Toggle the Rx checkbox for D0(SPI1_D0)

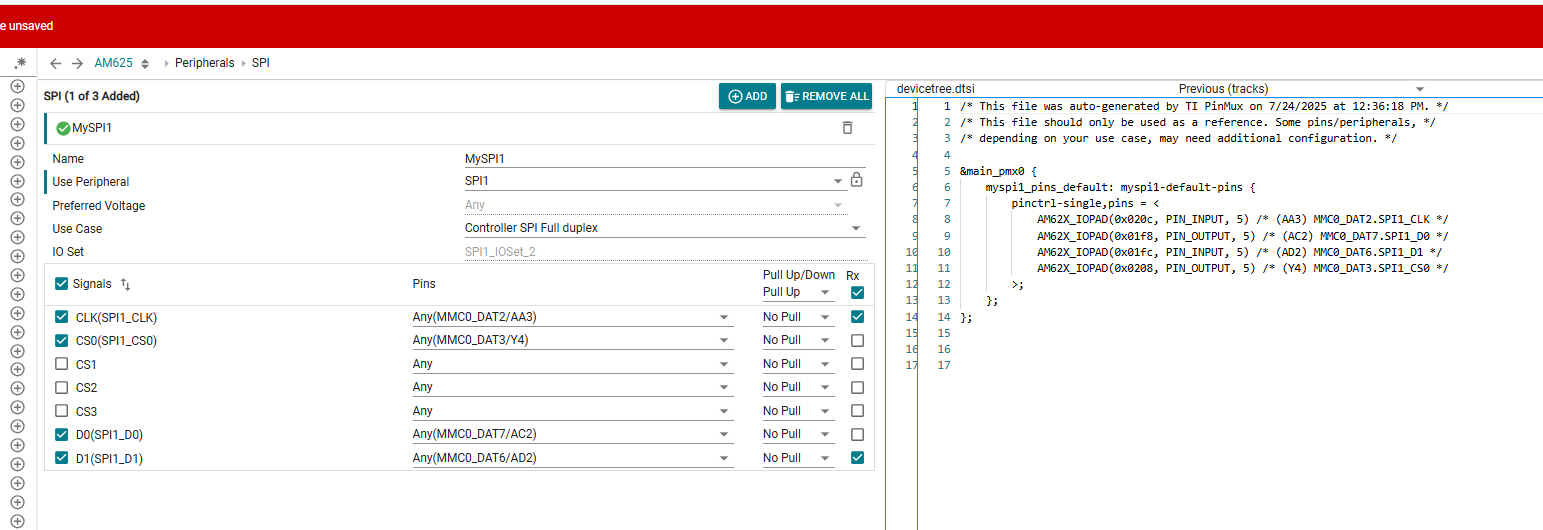tap(857, 434)
